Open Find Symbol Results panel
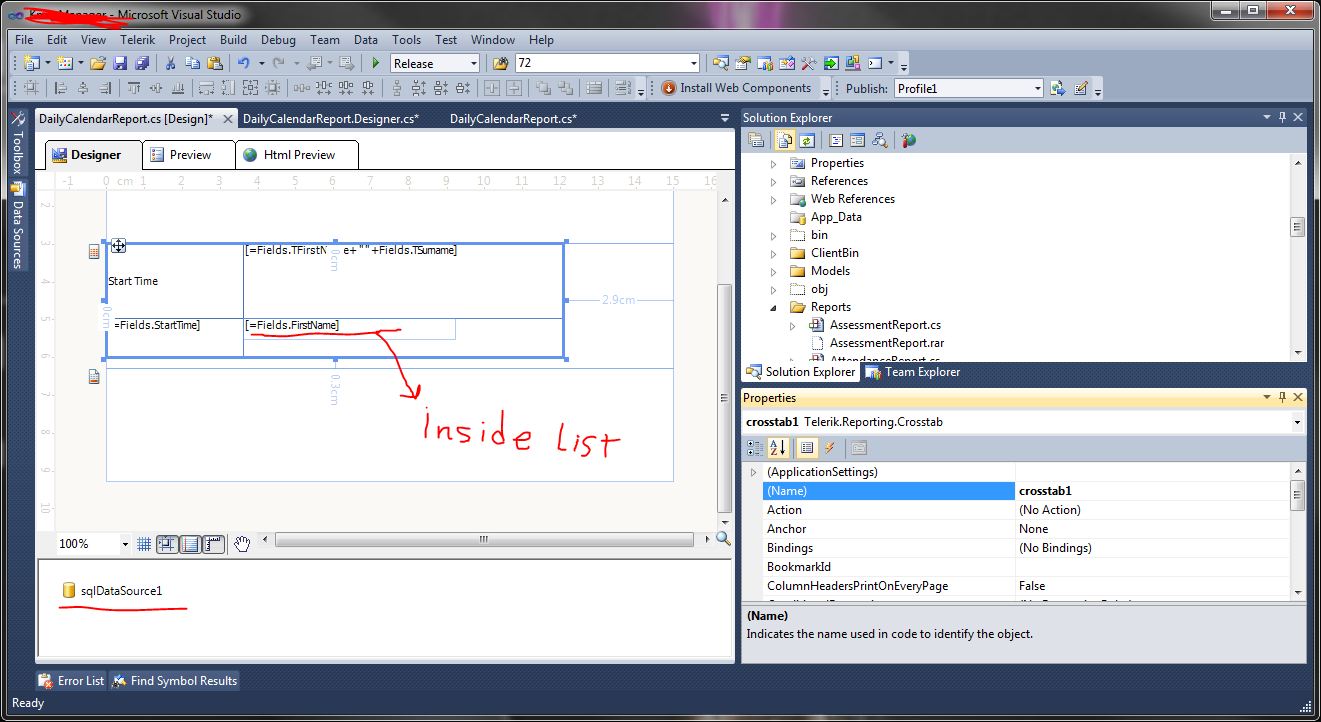Viewport: 1321px width, 722px height. 174,681
